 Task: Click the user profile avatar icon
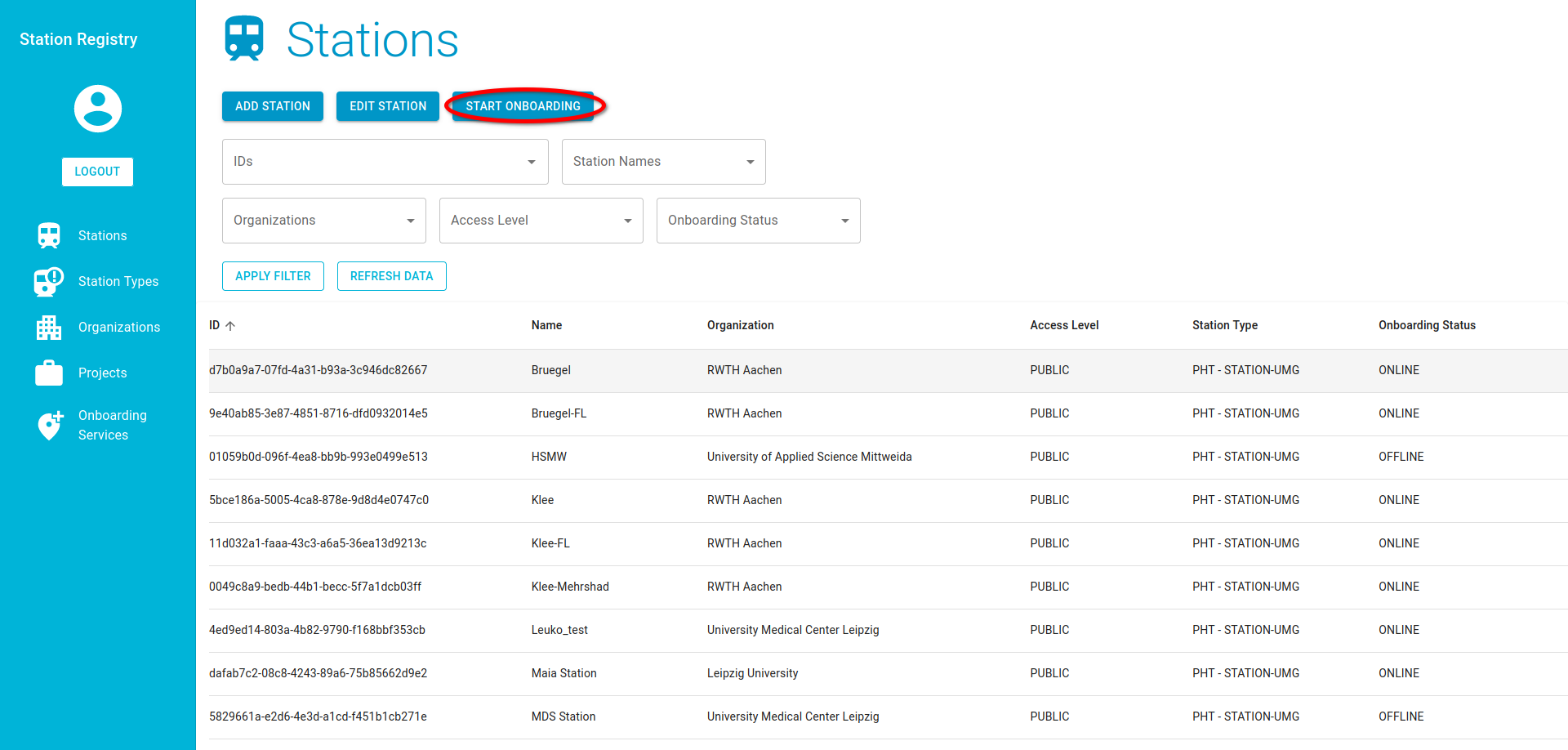98,109
